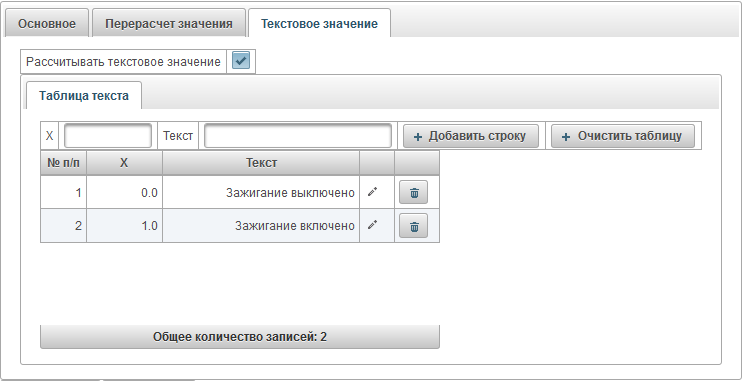Screen dimensions: 742x381
Task: Click plus icon on Очистить таблицу
Action: pos(566,137)
